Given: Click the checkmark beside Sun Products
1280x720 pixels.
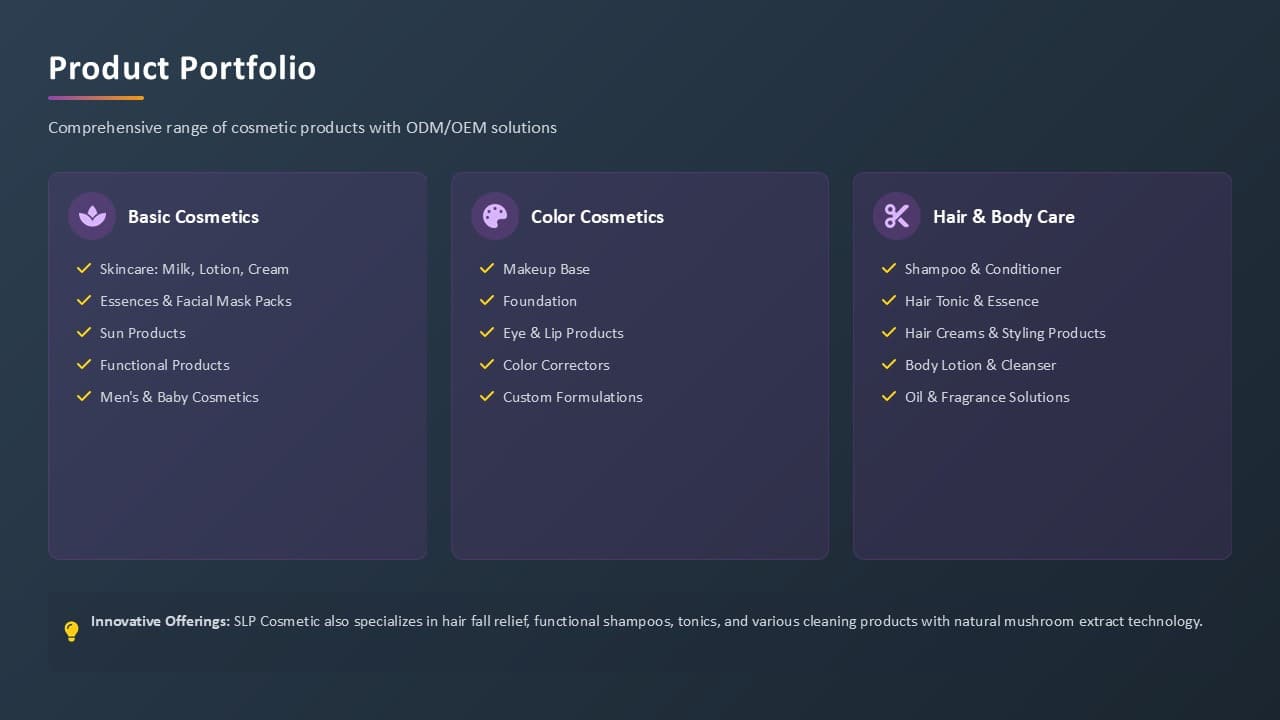Looking at the screenshot, I should [x=84, y=333].
